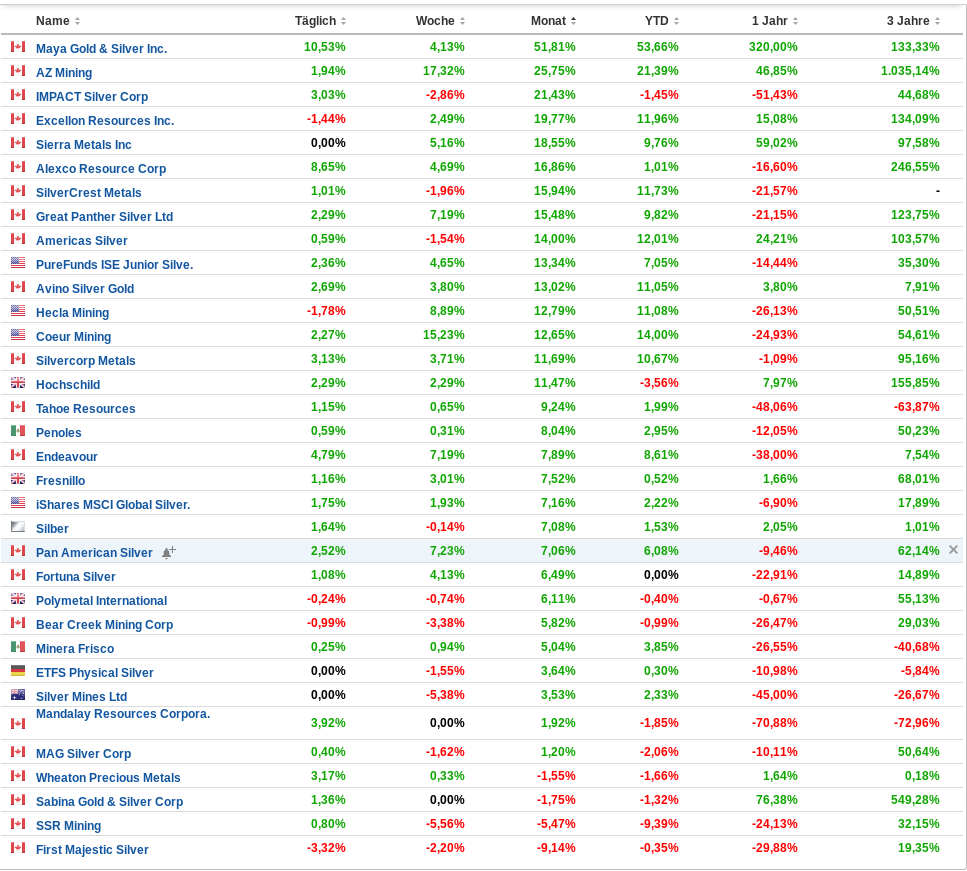
Task: Click the US flag beside PureFunds ISE Junior Silve.
Action: [18, 262]
